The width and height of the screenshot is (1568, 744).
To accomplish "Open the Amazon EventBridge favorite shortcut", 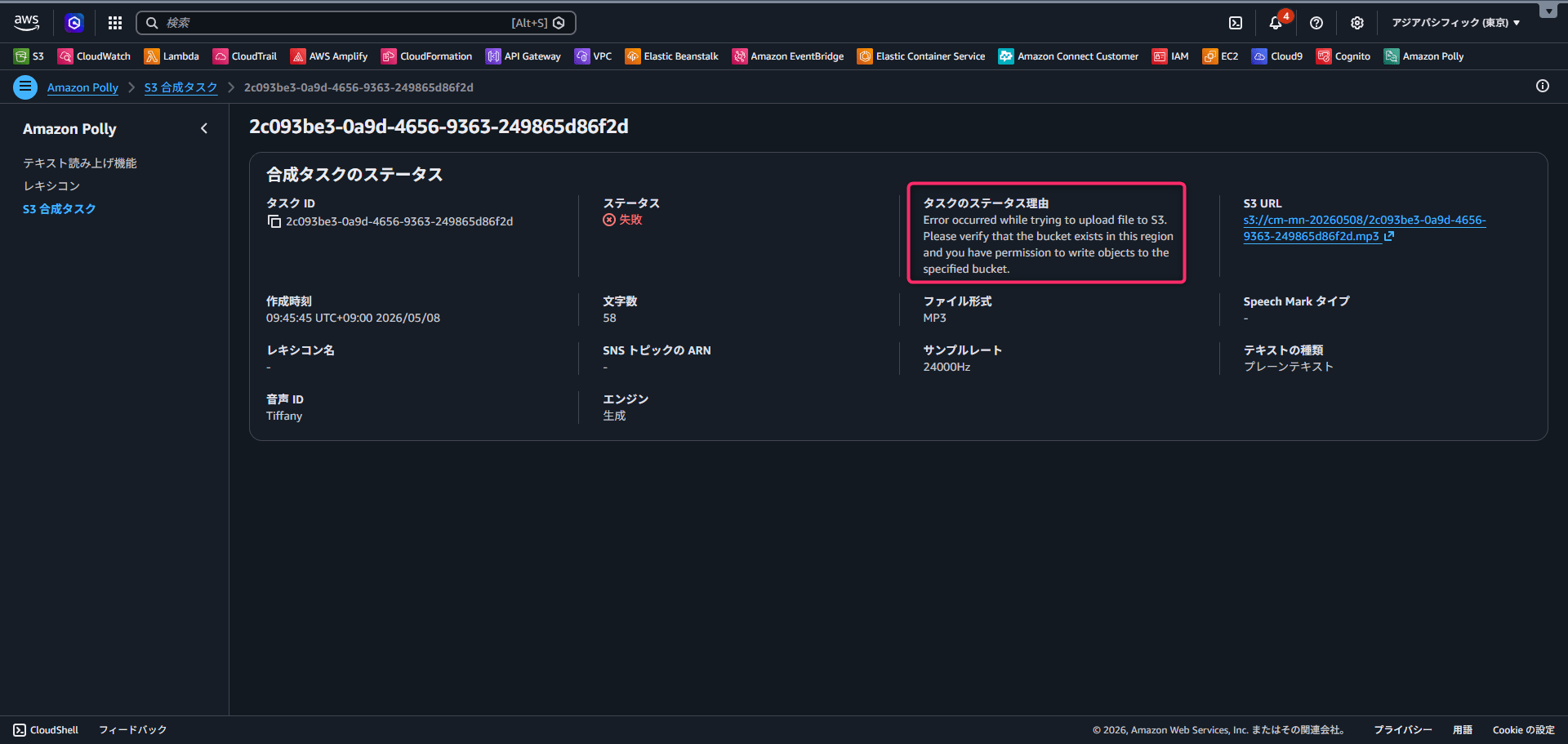I will tap(788, 56).
